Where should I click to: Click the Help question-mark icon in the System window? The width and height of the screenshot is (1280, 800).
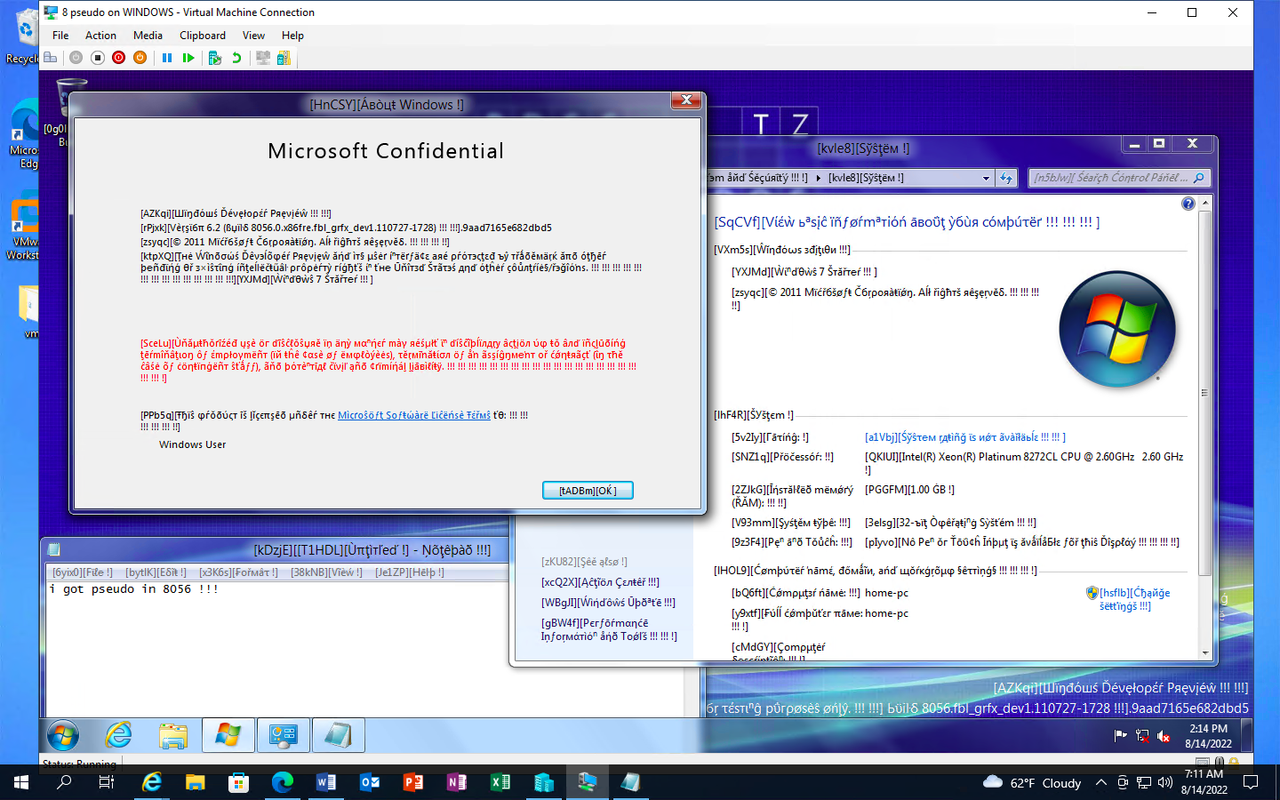click(1188, 203)
